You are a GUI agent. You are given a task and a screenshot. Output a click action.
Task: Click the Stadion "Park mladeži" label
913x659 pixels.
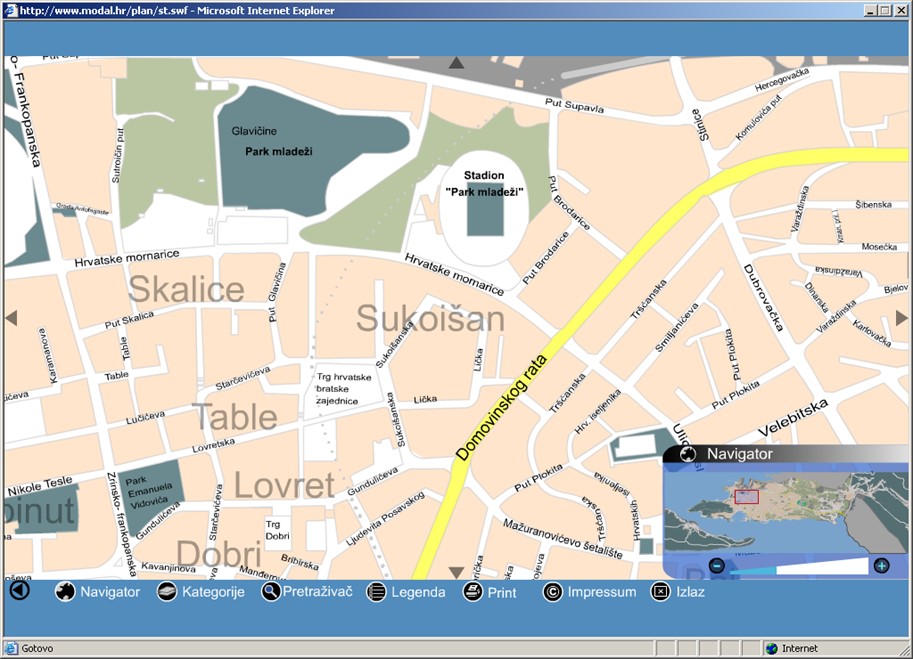pyautogui.click(x=484, y=183)
